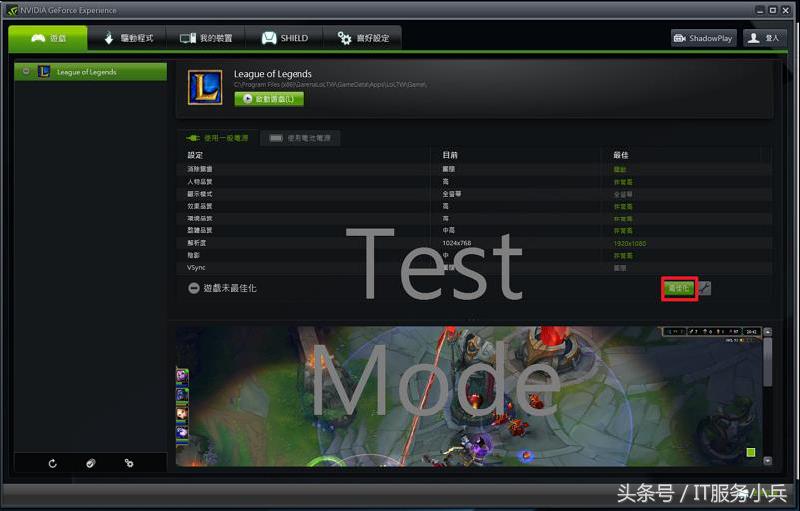This screenshot has height=511, width=800.
Task: Select the plugged-in power settings tab
Action: (217, 138)
